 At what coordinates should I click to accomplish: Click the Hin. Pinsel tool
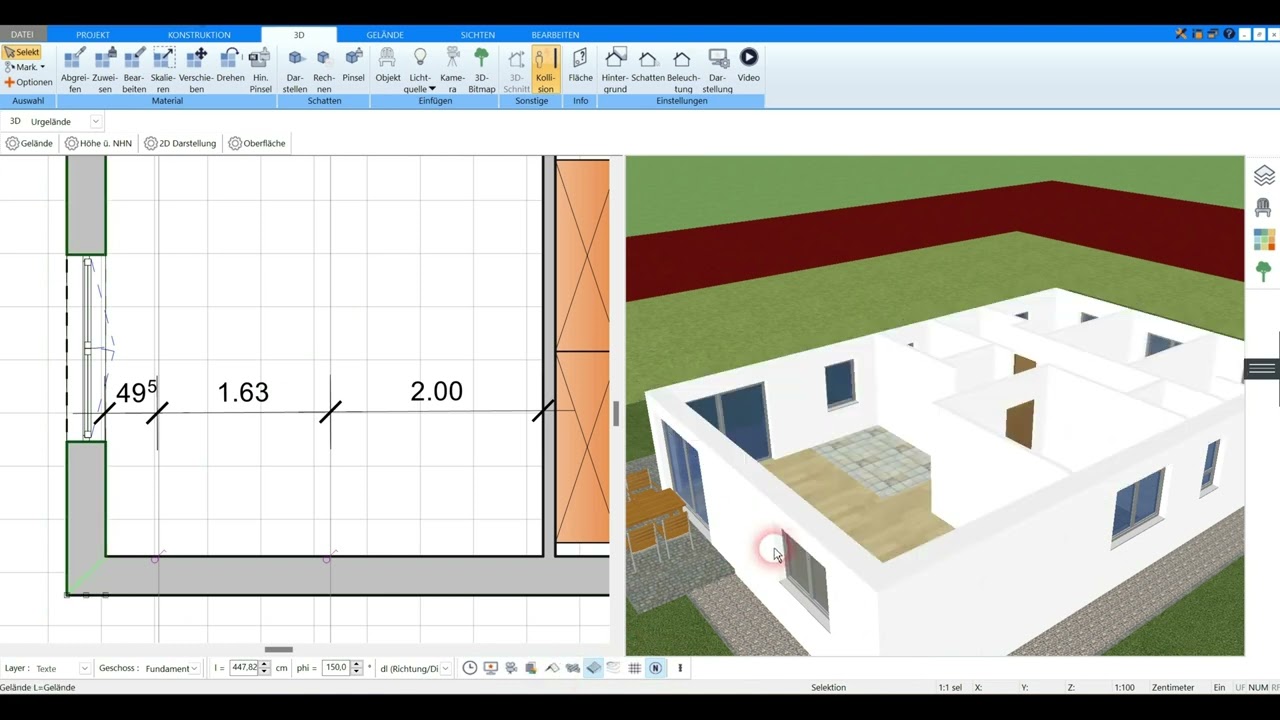coord(260,70)
